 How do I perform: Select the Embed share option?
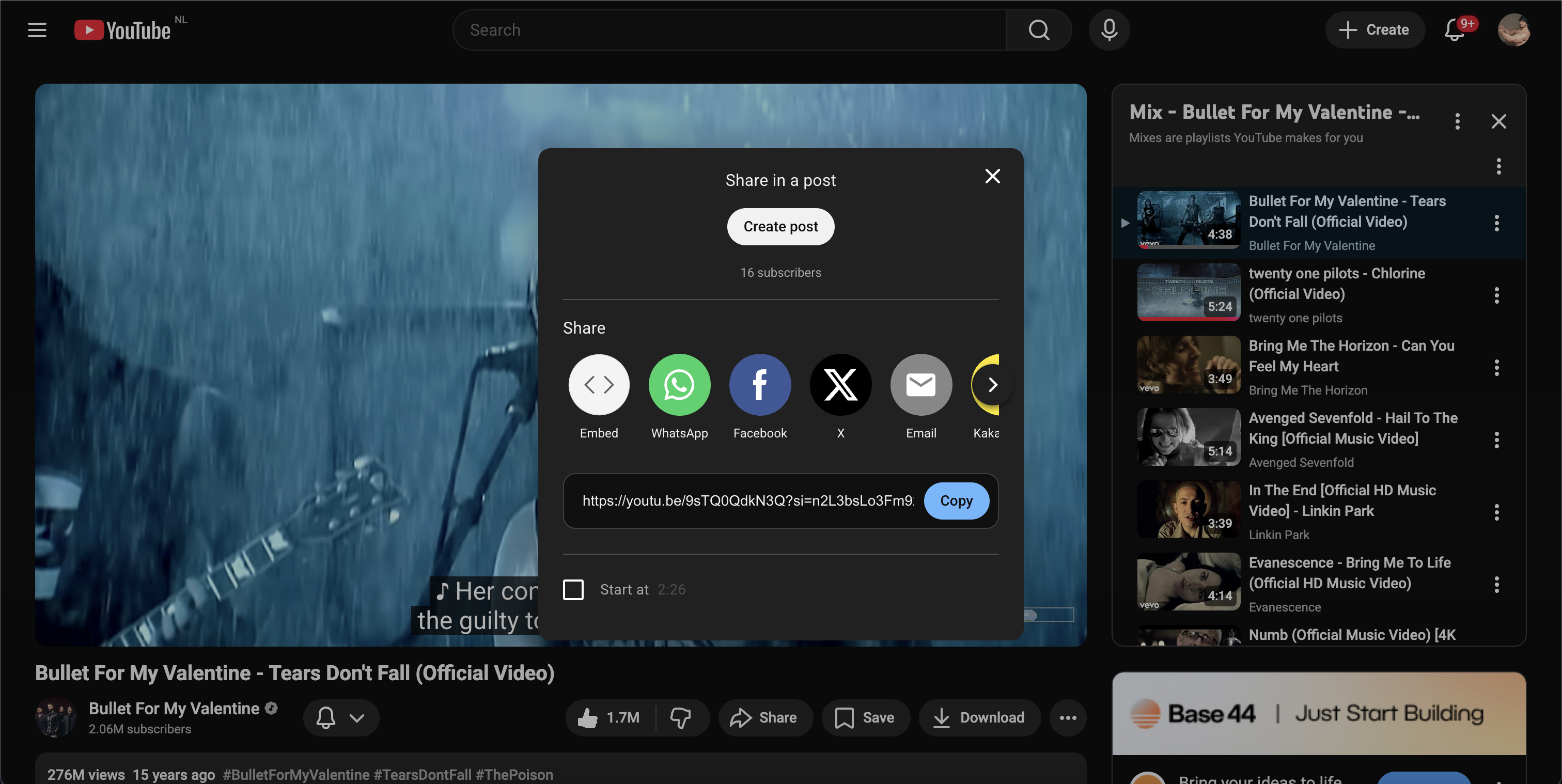(599, 384)
